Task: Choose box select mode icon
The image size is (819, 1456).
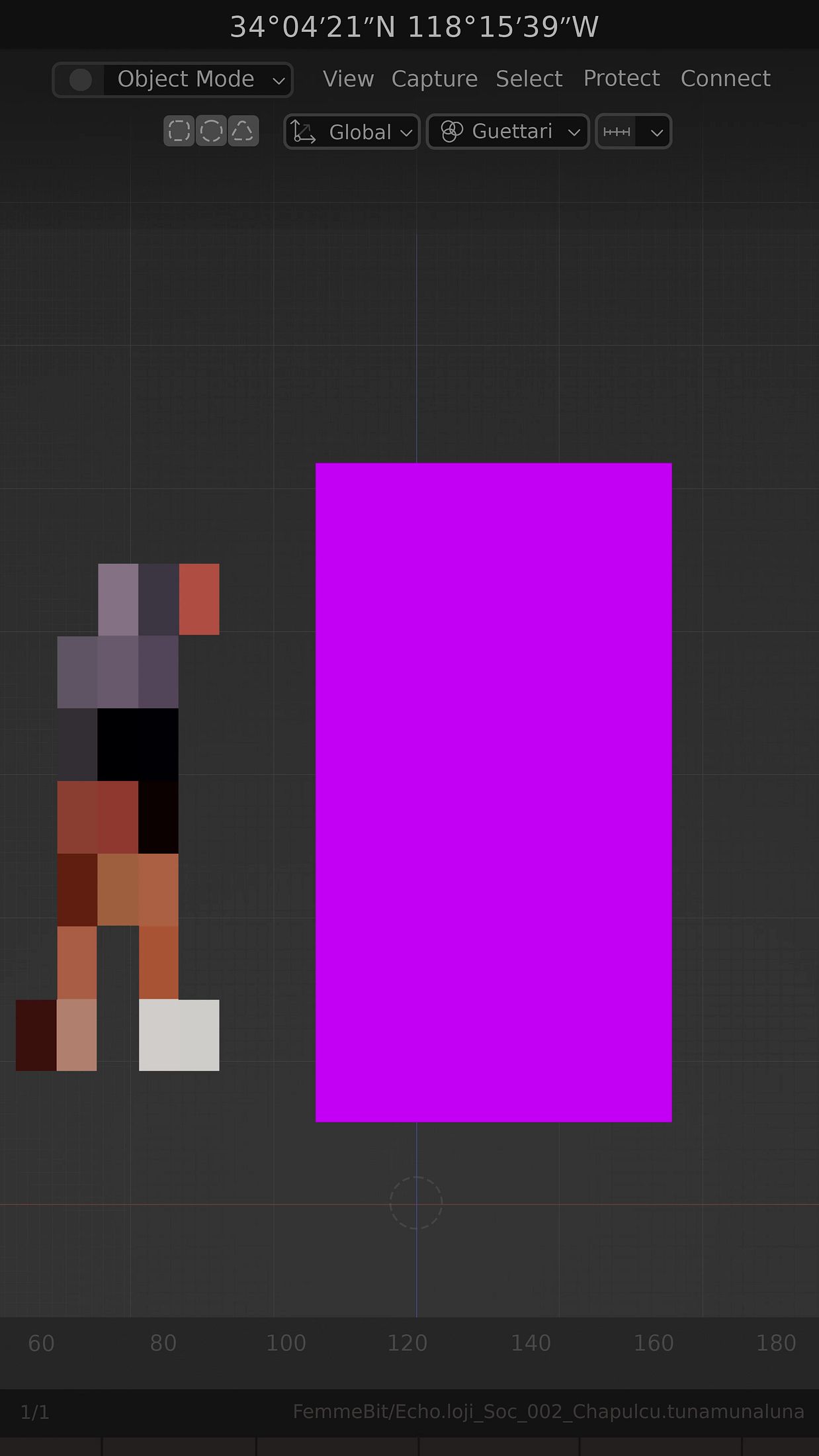Action: 179,131
